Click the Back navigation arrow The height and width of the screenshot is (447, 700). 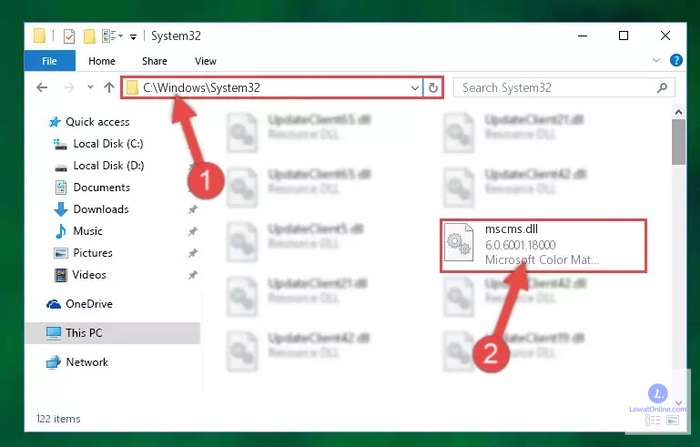tap(42, 88)
